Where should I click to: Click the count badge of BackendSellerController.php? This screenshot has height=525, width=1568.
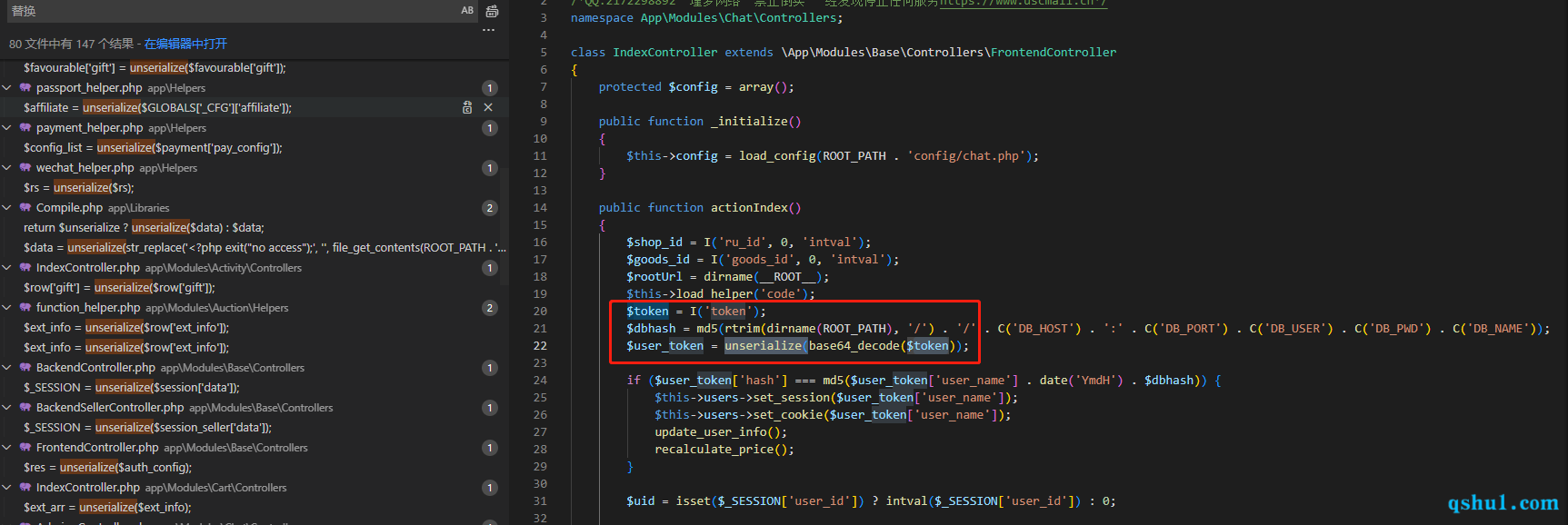point(490,408)
